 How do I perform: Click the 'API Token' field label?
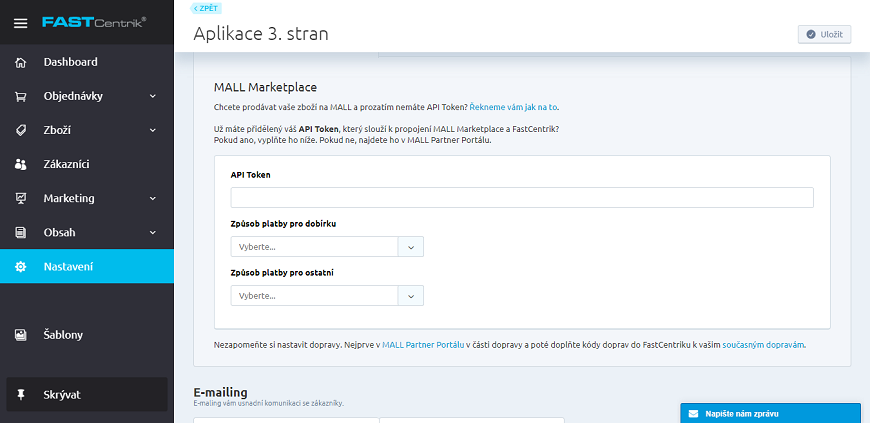pyautogui.click(x=251, y=175)
